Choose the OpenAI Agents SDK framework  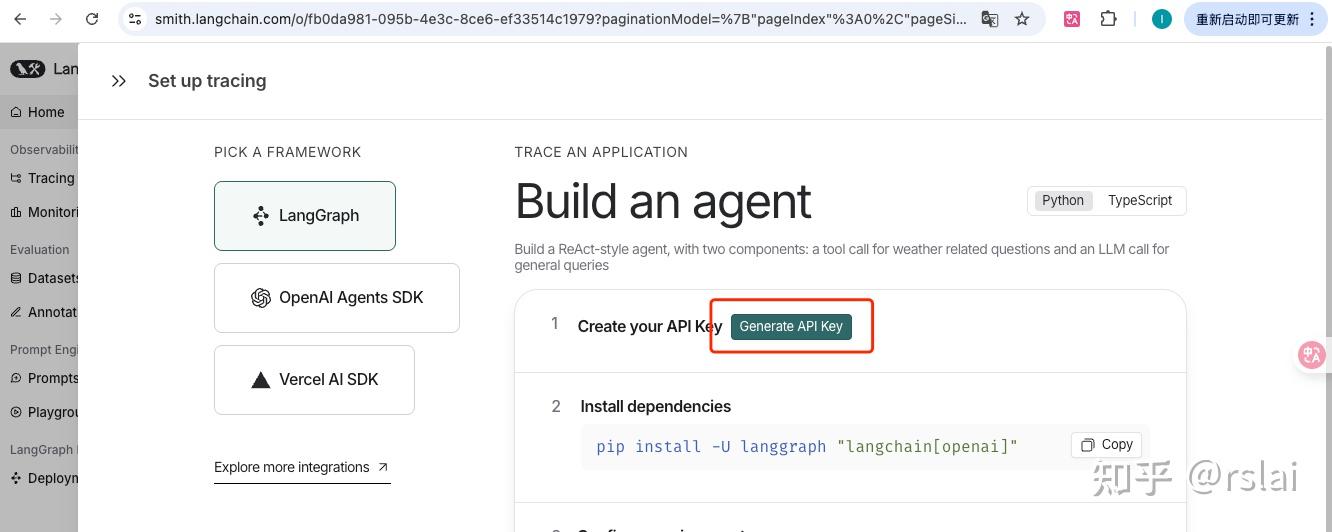click(337, 298)
